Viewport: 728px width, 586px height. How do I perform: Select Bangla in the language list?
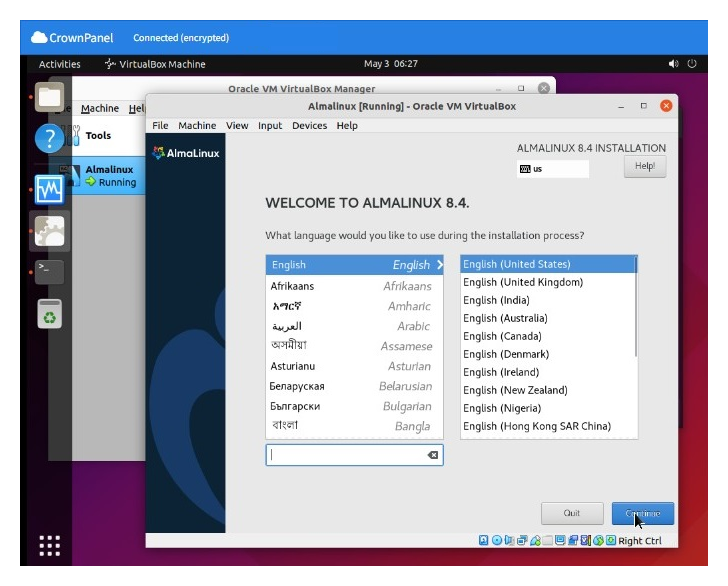click(x=354, y=426)
